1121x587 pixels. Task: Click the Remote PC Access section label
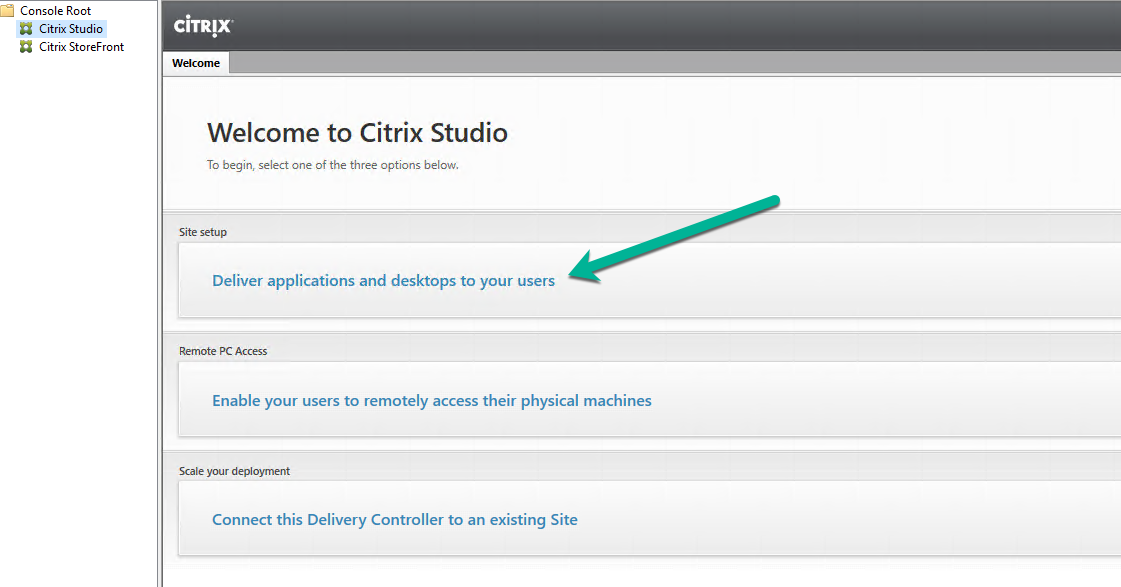223,351
